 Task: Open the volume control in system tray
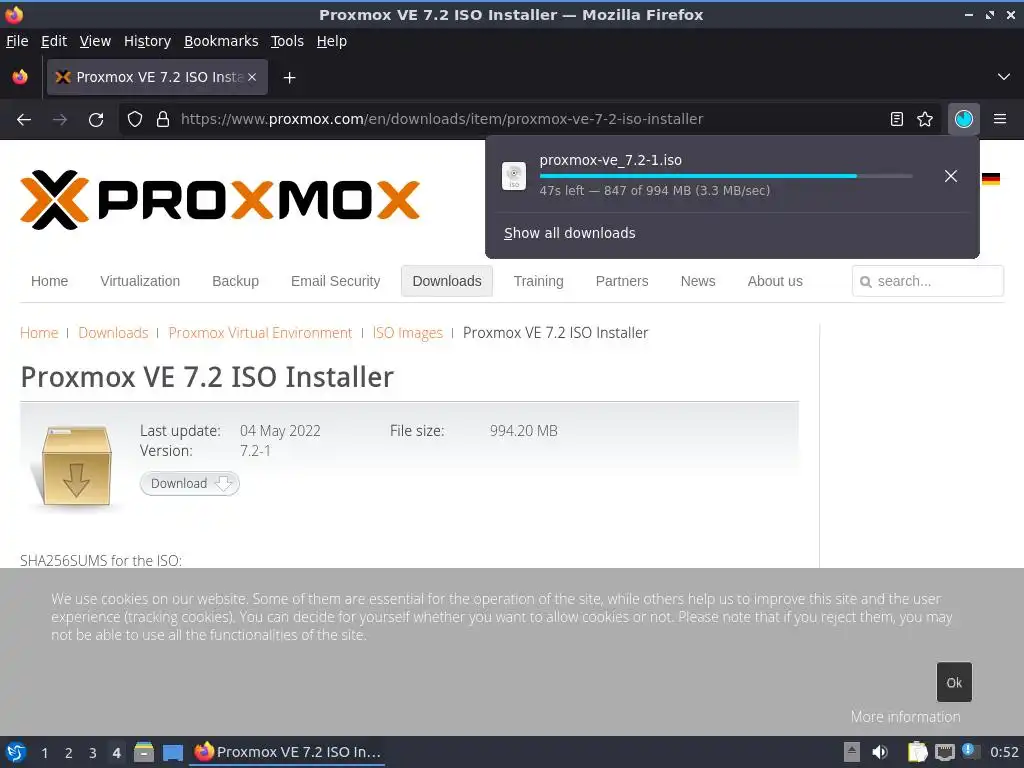(880, 752)
